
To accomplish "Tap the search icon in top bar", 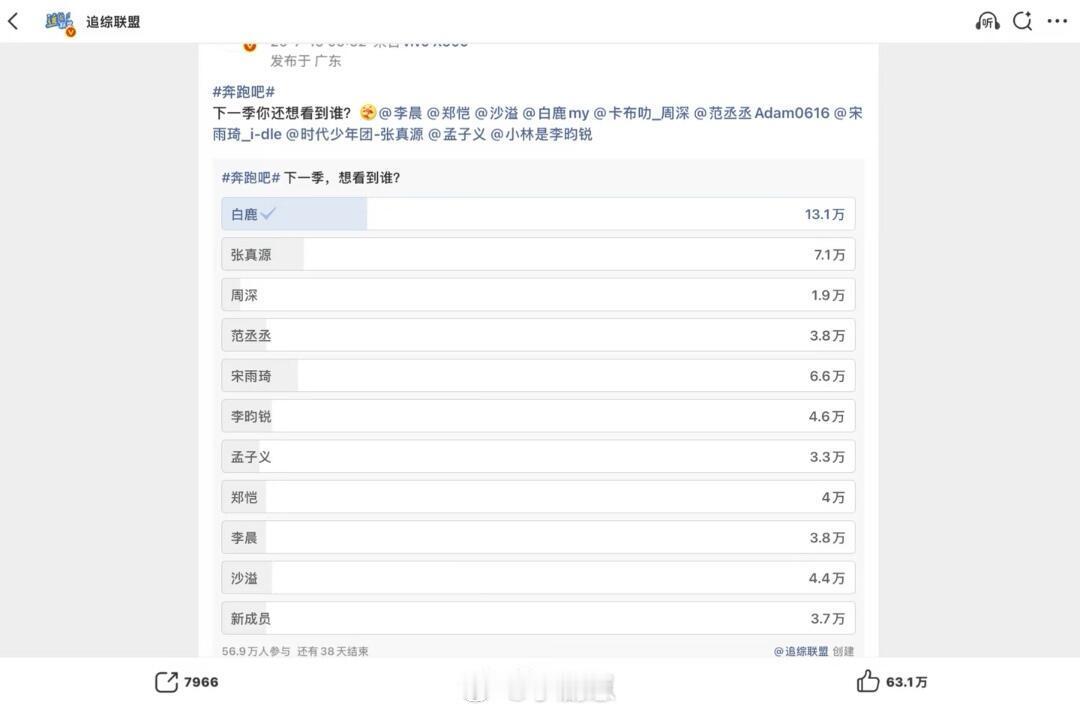I will click(x=1022, y=21).
